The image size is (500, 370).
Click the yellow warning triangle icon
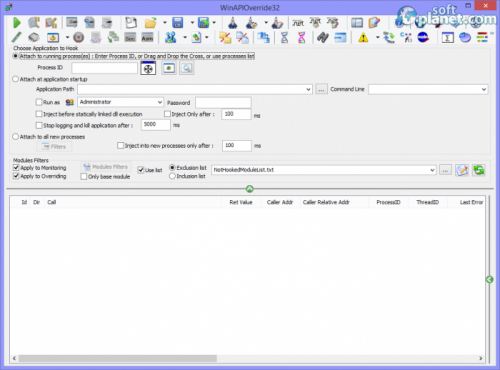click(x=363, y=38)
